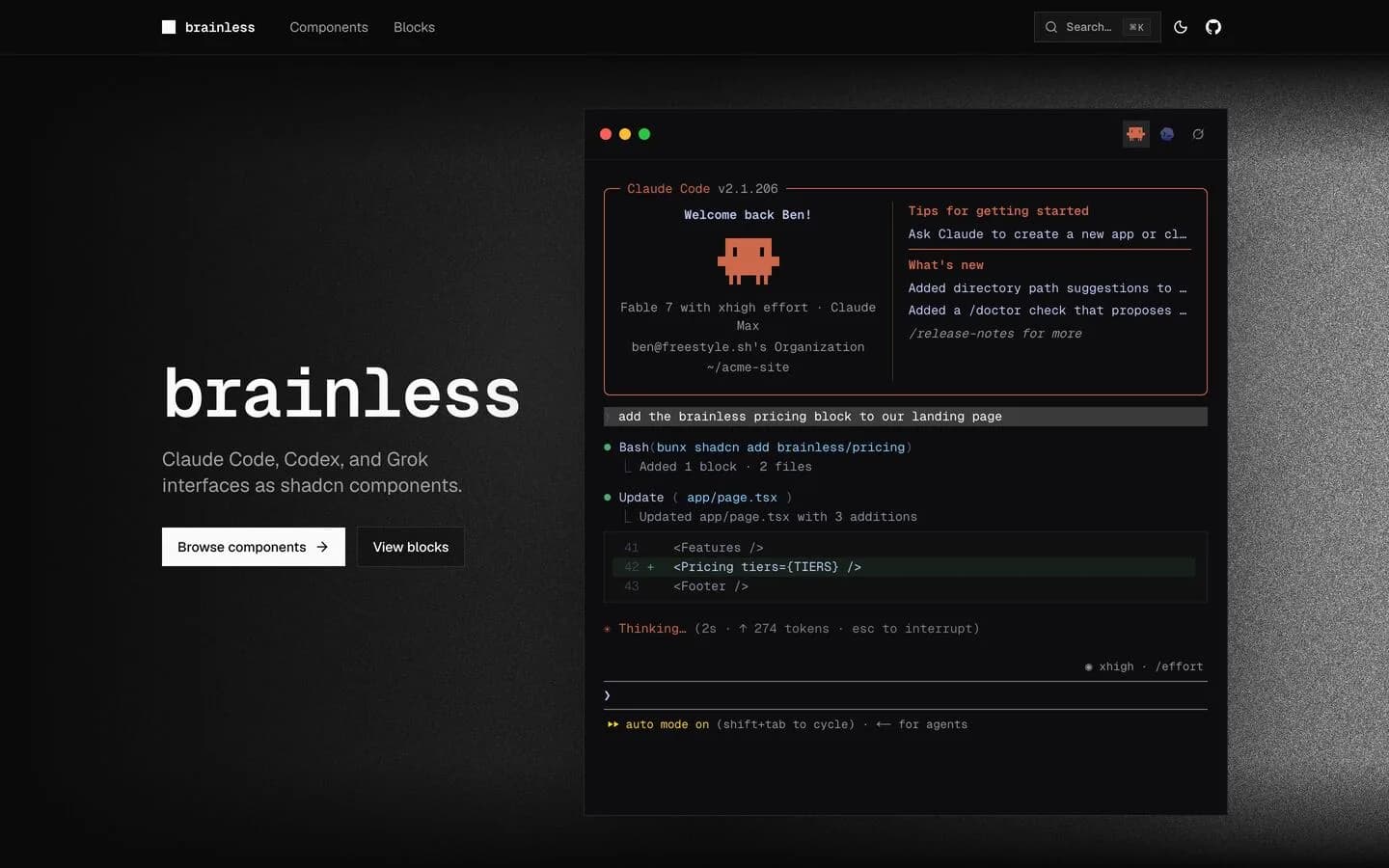Click '(shift+tab to cycle)' hint

(785, 724)
